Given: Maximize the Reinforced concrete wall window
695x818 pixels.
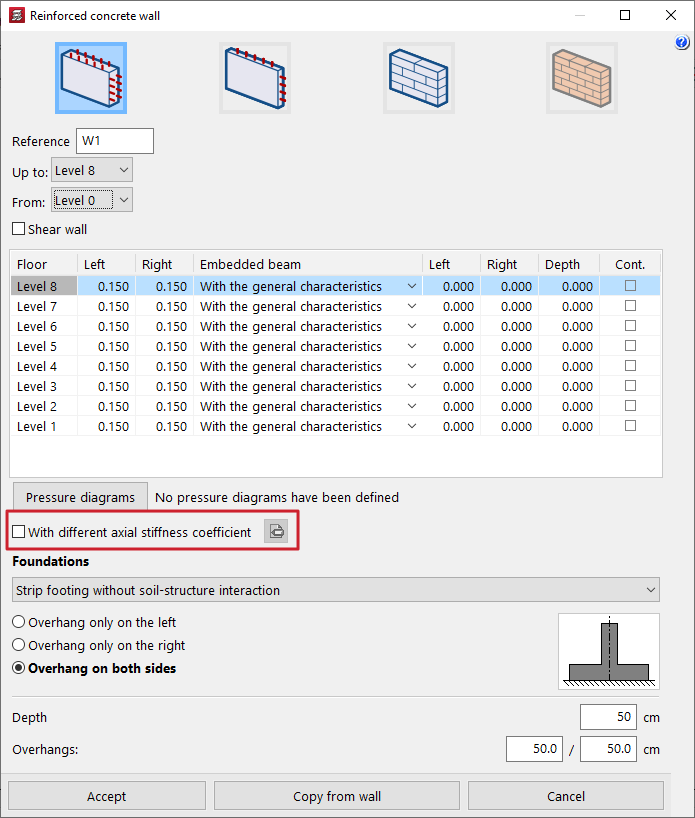Looking at the screenshot, I should pos(625,15).
